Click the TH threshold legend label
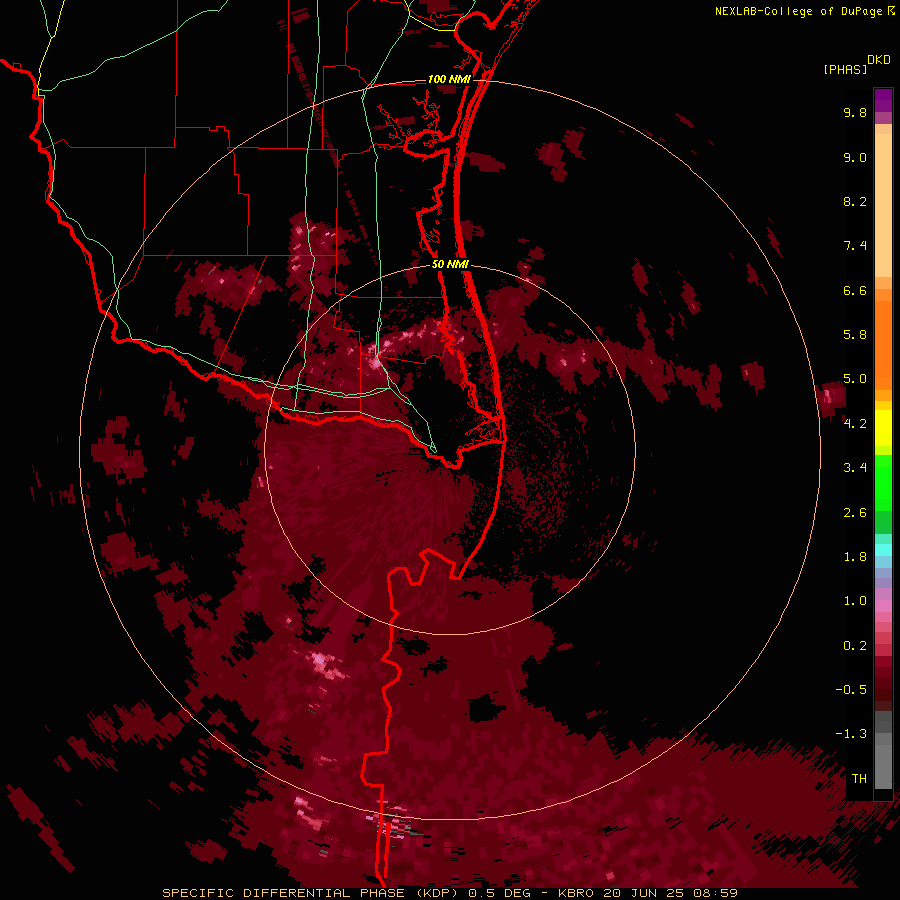 coord(859,779)
